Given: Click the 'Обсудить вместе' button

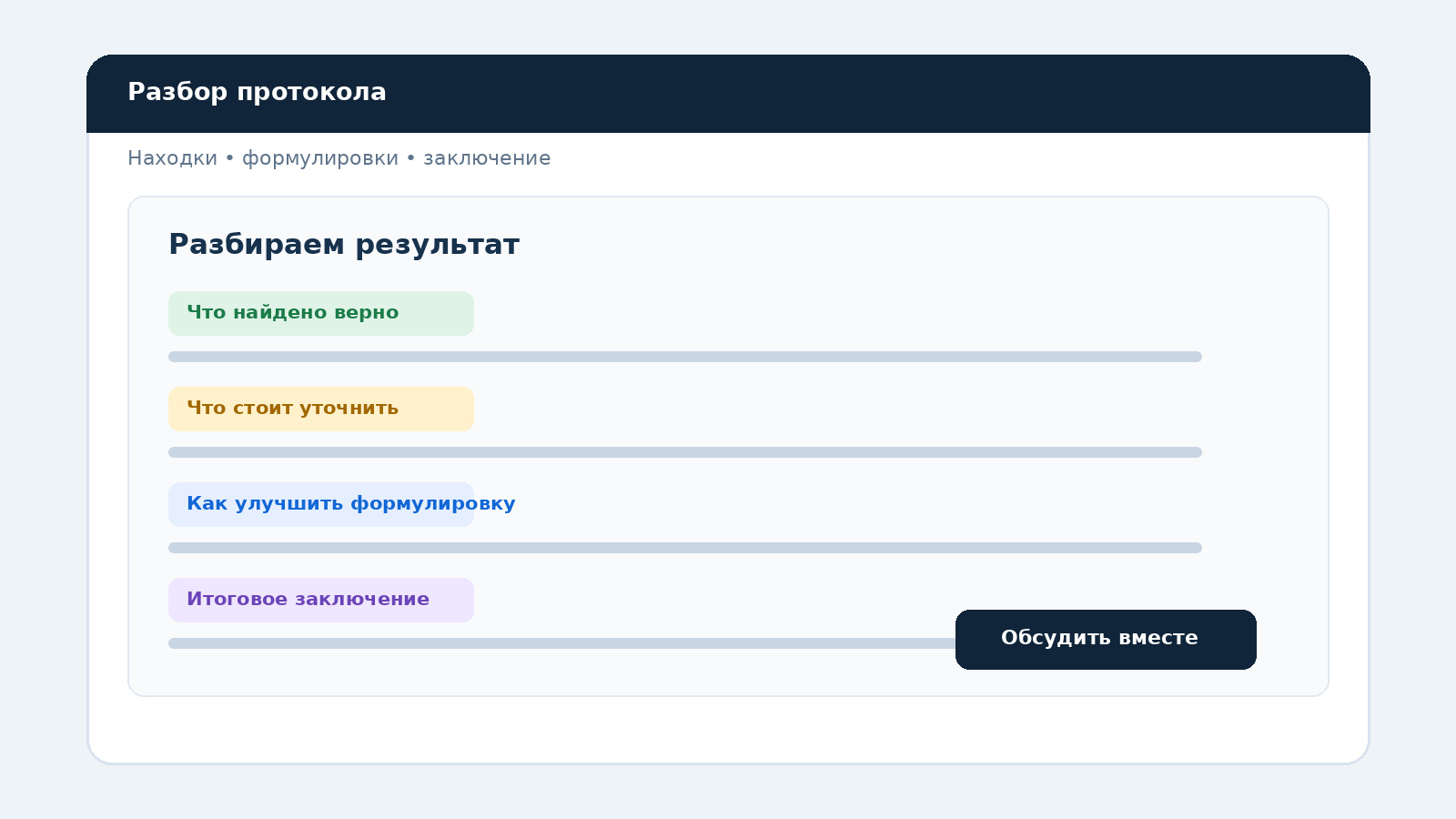Looking at the screenshot, I should 1106,640.
